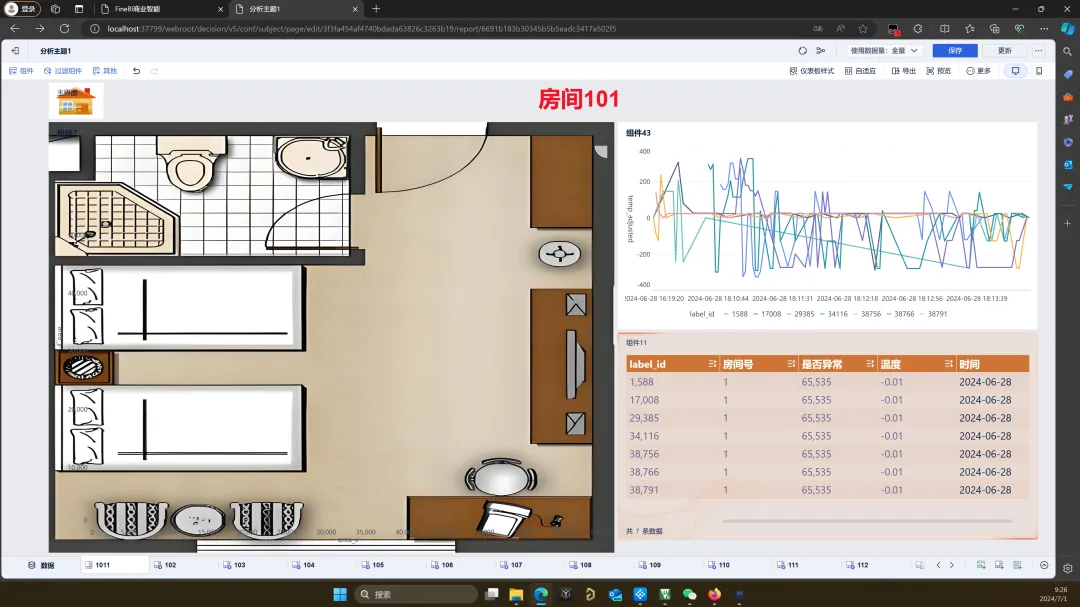
Task: Open the header ellipsis more options
Action: (1038, 51)
